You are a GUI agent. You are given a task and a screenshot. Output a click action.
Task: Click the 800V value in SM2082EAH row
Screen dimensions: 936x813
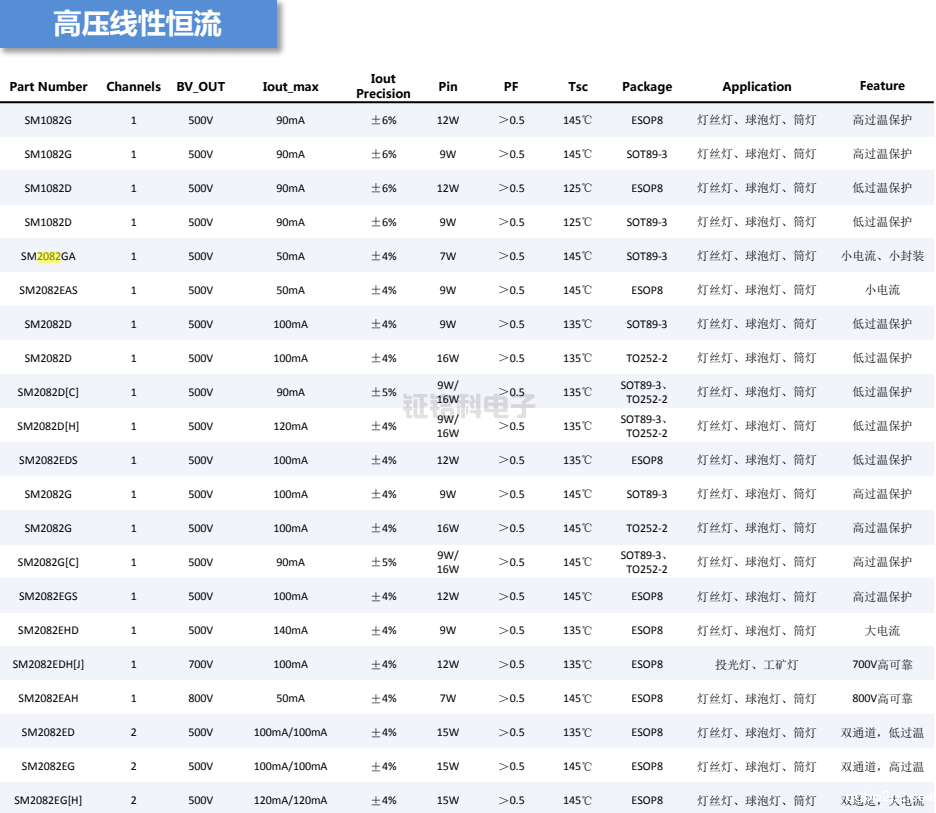[x=200, y=698]
